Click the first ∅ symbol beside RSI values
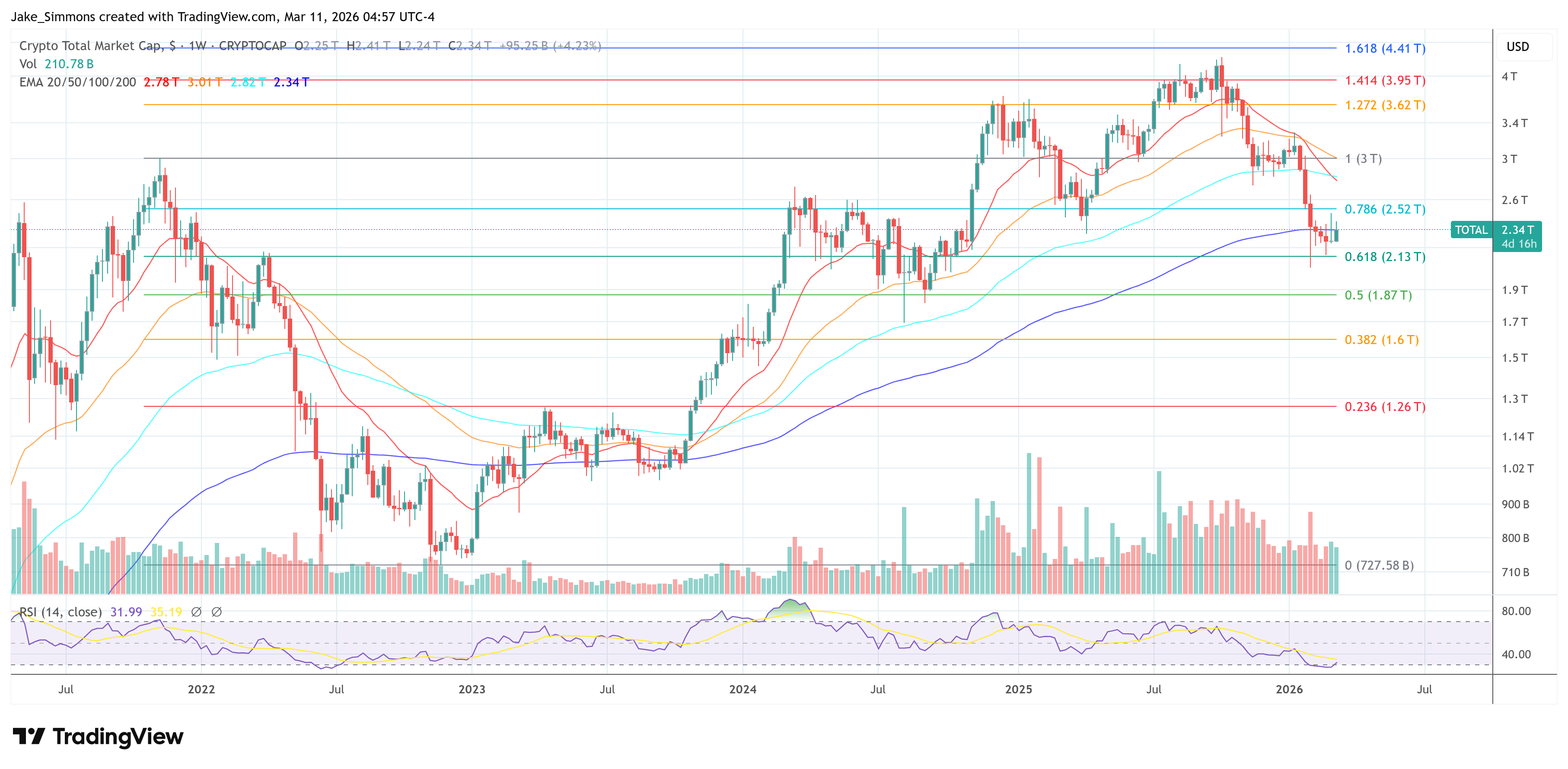The width and height of the screenshot is (1568, 769). tap(196, 612)
